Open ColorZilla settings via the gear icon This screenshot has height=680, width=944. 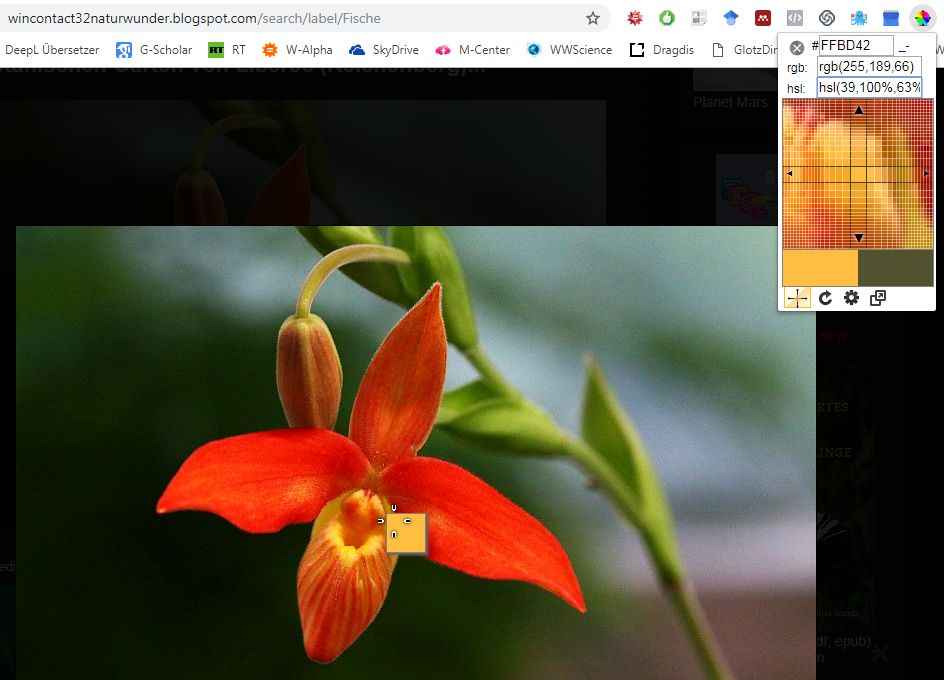851,297
